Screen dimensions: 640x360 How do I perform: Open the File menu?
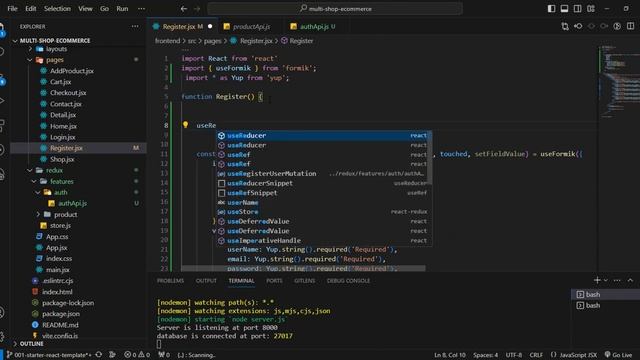(x=12, y=9)
